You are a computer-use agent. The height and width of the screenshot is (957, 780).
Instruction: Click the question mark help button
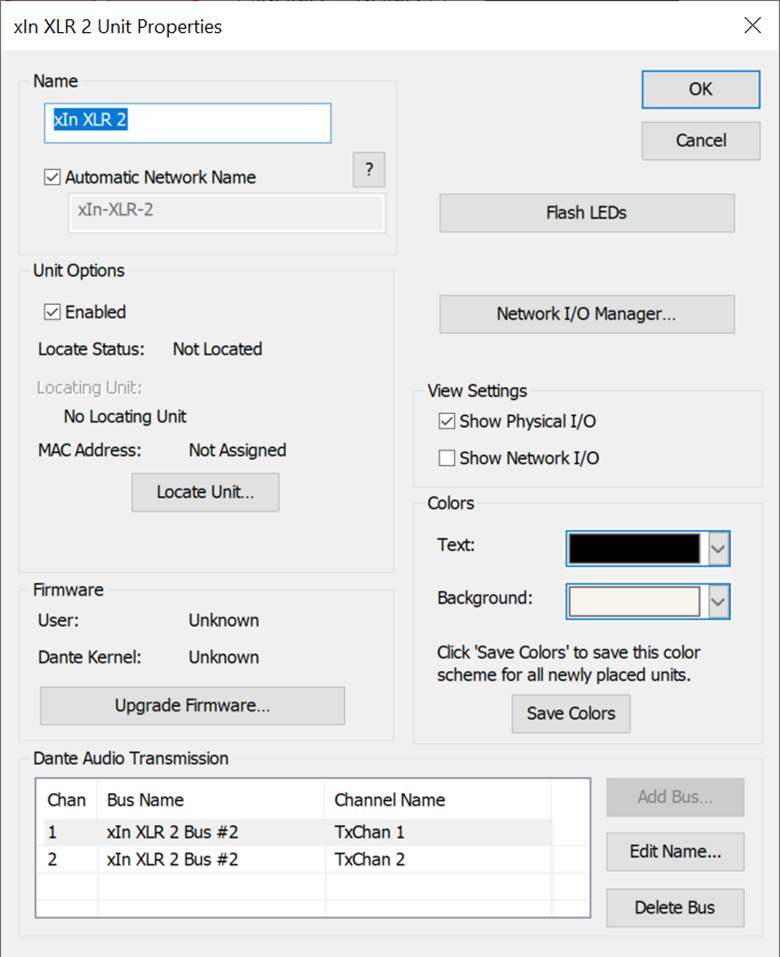click(369, 170)
